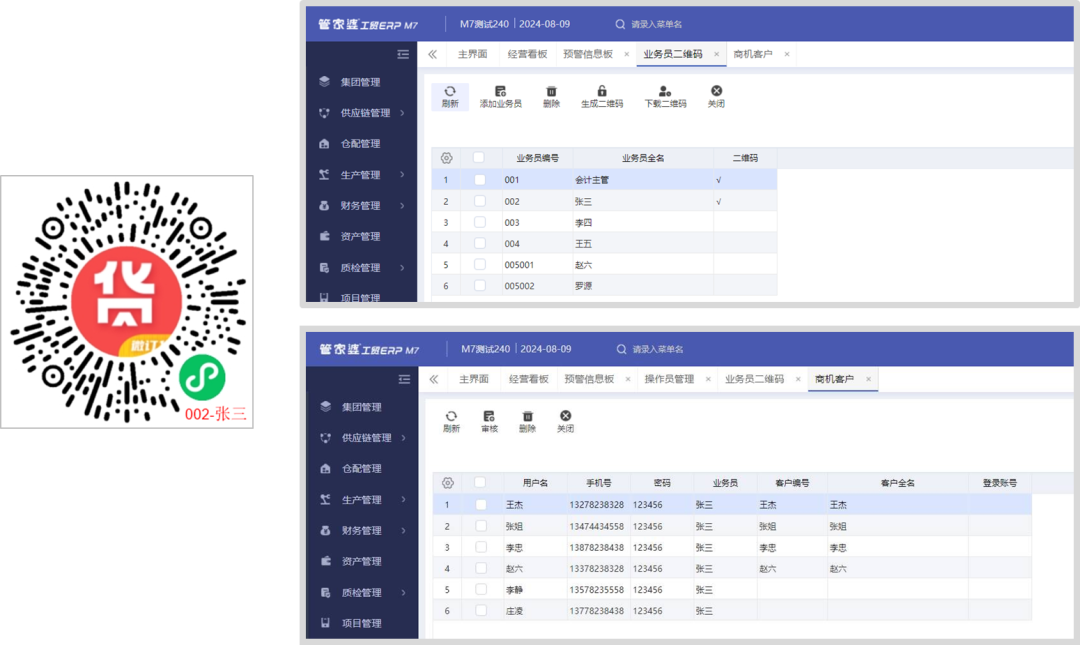Open 资产管理 in top window sidebar

coord(361,236)
